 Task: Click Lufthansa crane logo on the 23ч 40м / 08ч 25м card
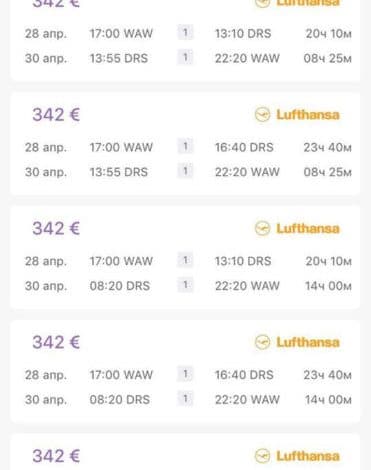coord(262,115)
